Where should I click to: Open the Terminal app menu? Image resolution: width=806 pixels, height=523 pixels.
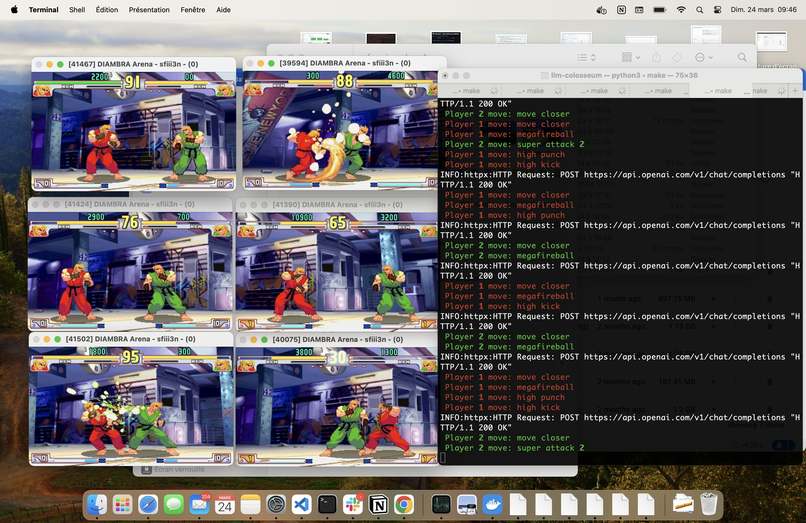(44, 9)
